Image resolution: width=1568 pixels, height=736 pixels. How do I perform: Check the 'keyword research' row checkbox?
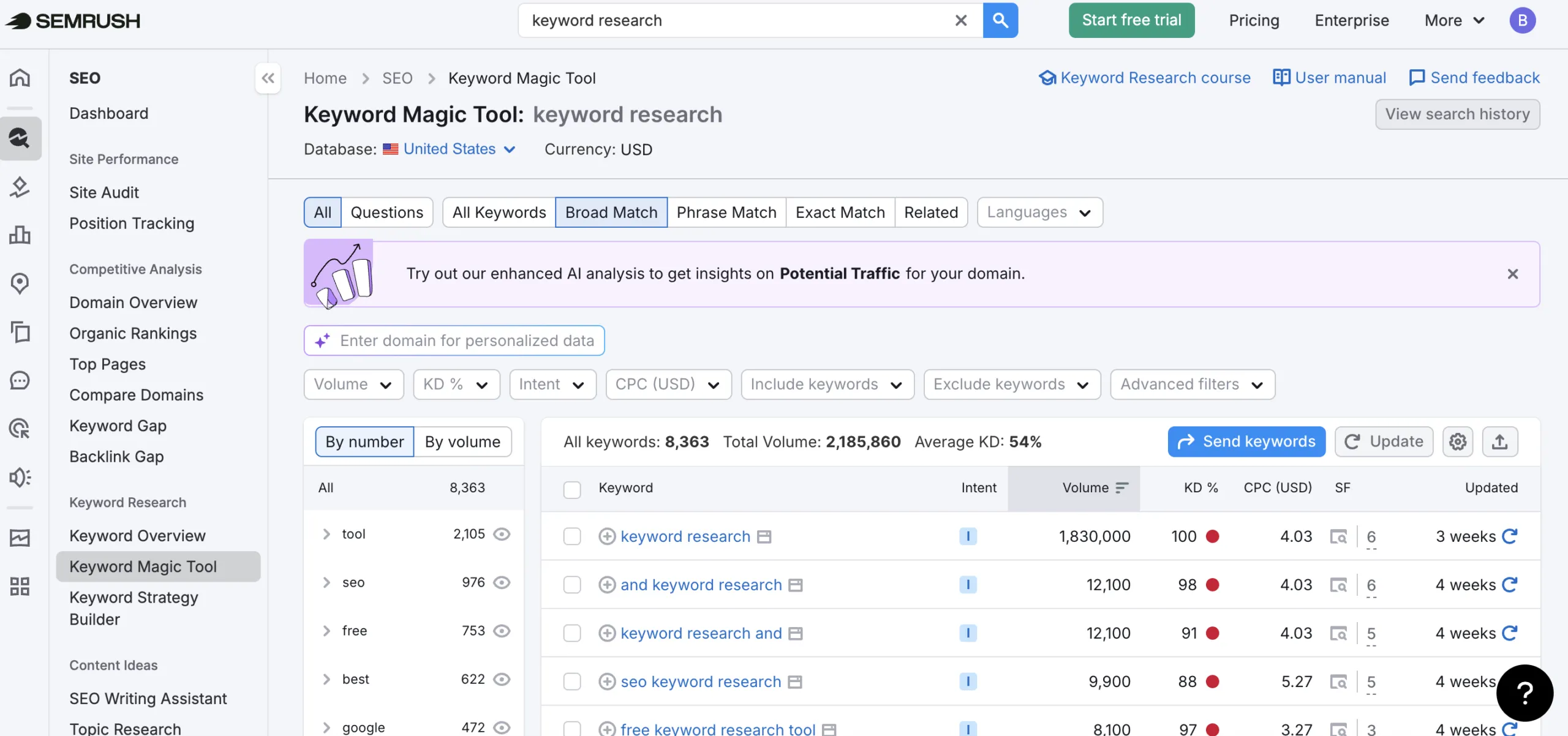[571, 536]
